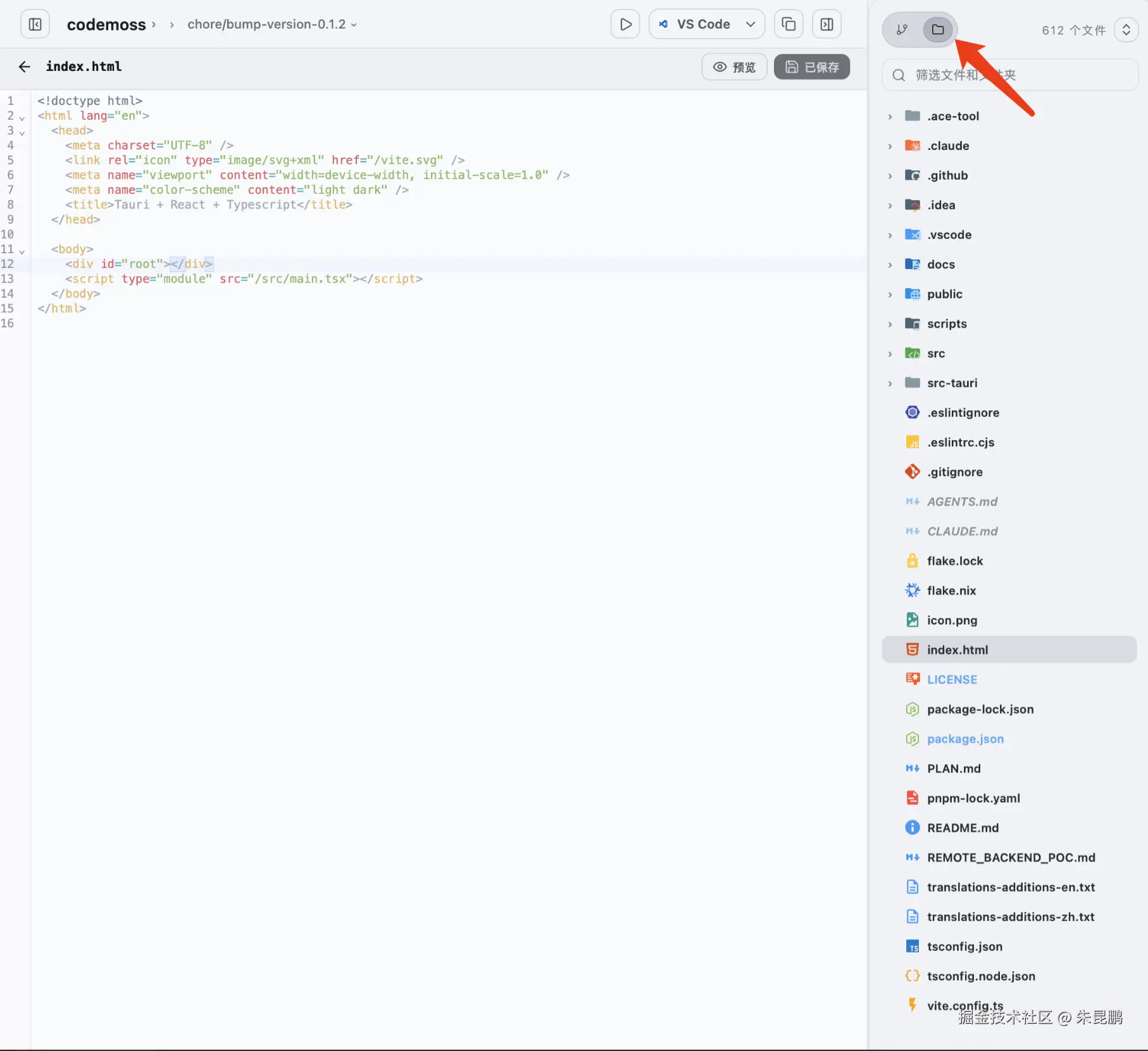
Task: Click the expand/collapse all files stepper
Action: [x=1126, y=30]
